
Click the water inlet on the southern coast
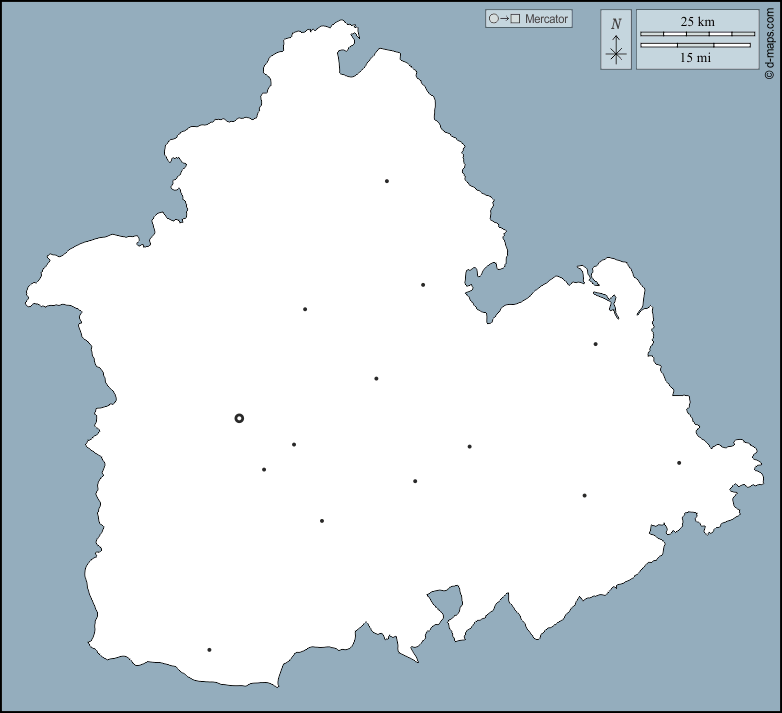pyautogui.click(x=447, y=604)
